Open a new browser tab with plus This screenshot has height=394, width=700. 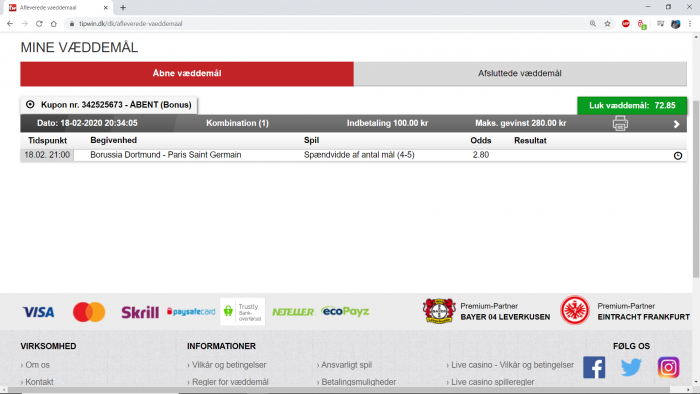coord(123,8)
